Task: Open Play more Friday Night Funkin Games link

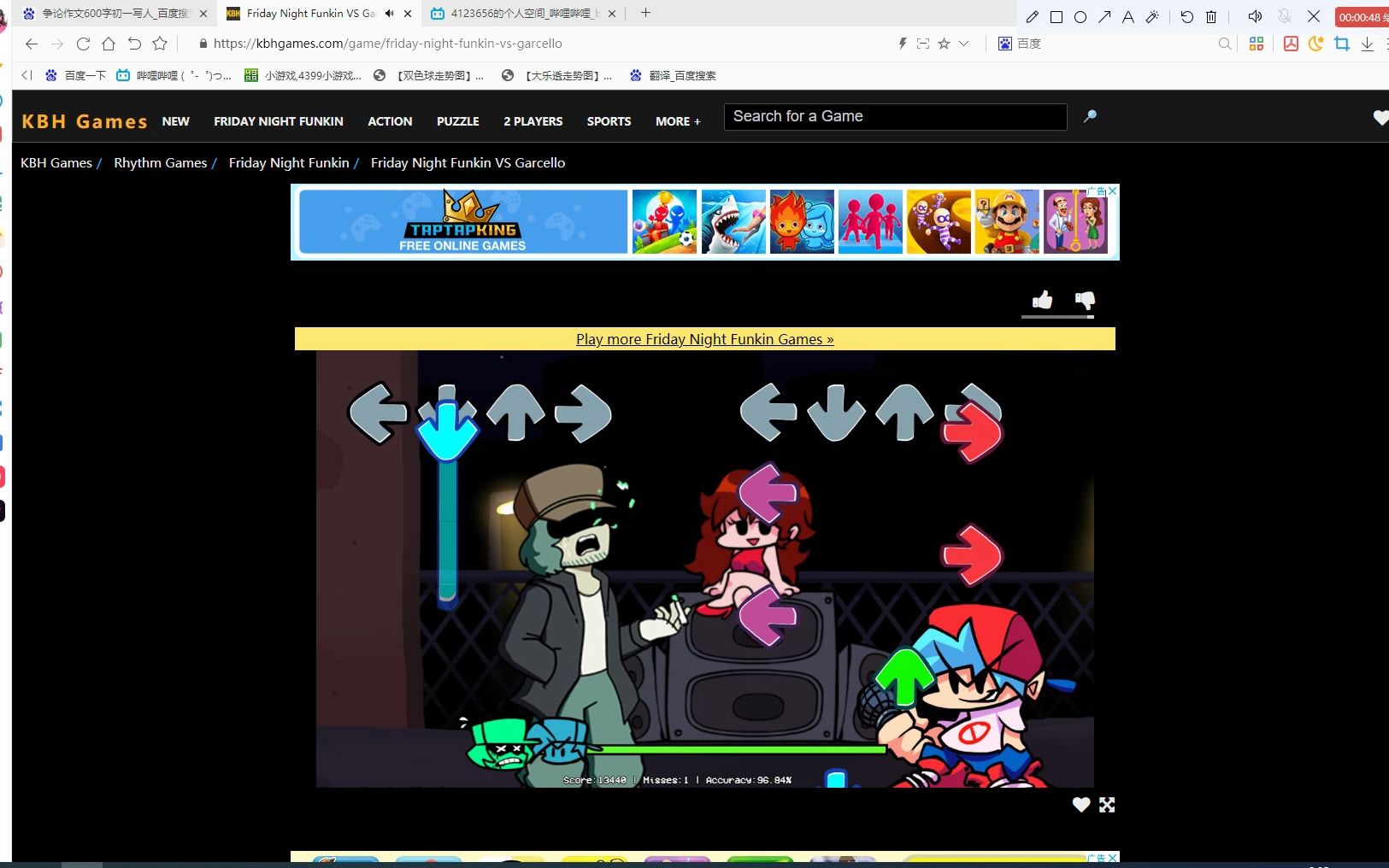Action: (704, 339)
